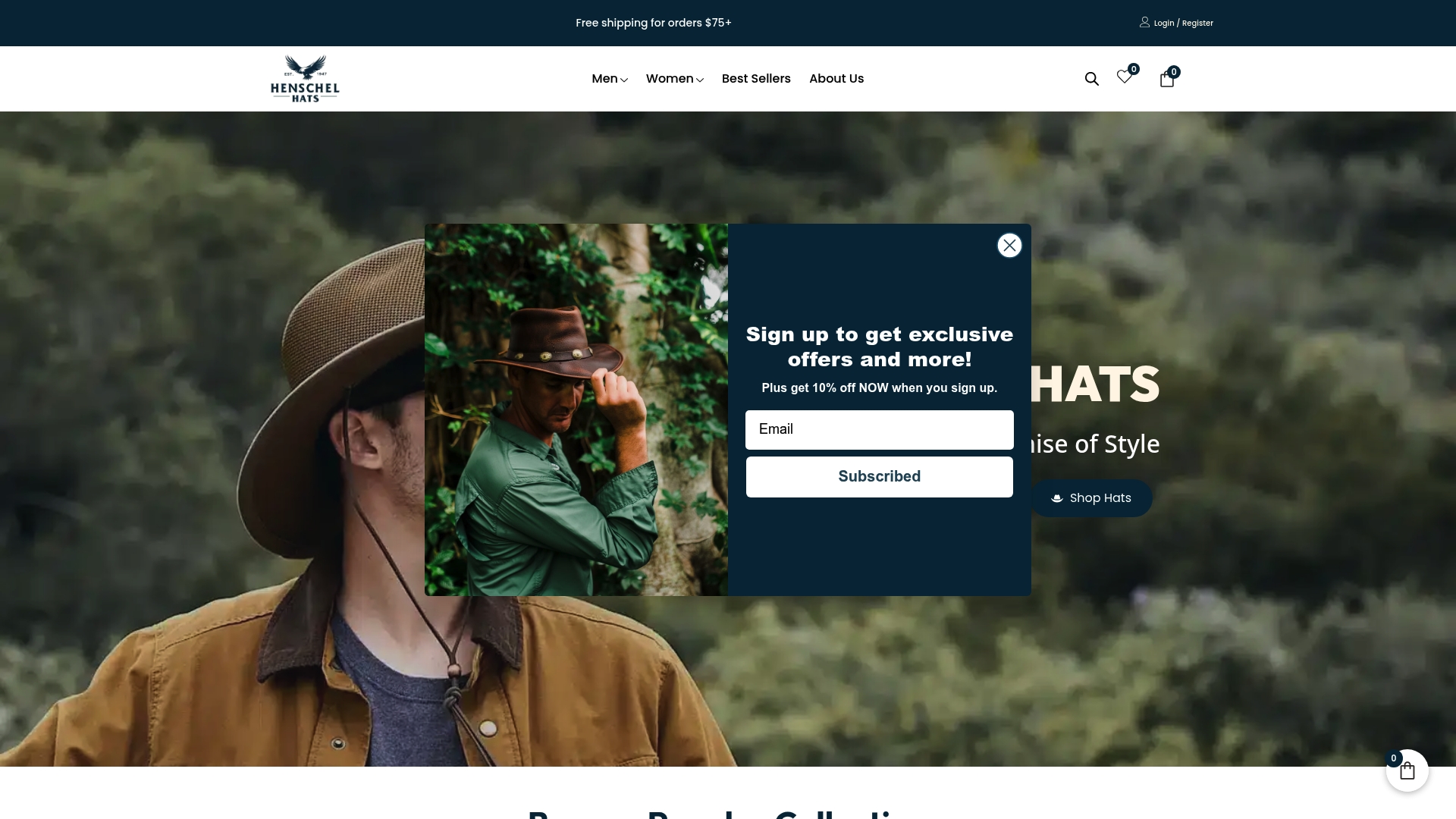Click the Shop Hats button

(1091, 497)
